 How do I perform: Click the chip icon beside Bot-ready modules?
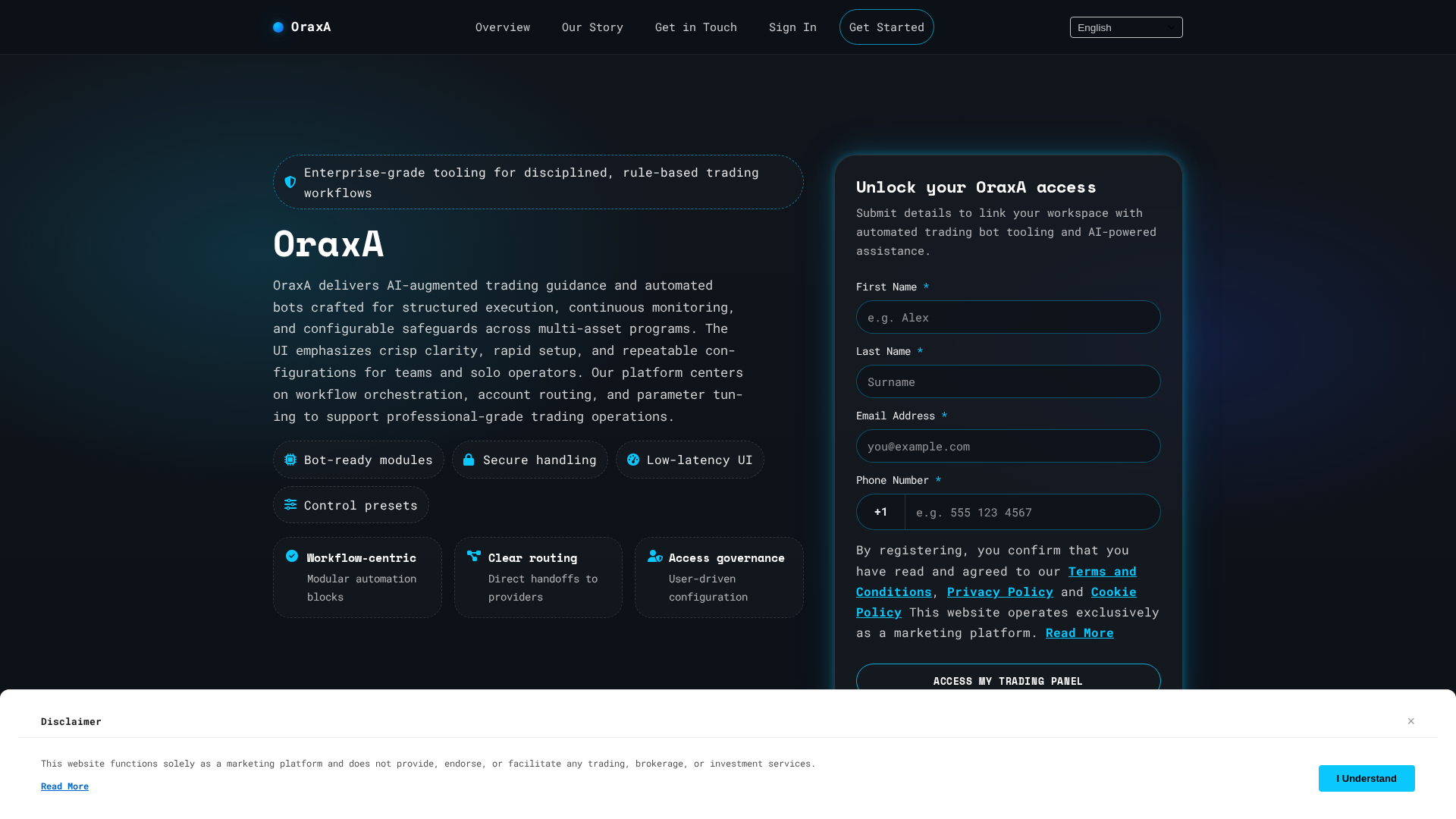(x=290, y=460)
